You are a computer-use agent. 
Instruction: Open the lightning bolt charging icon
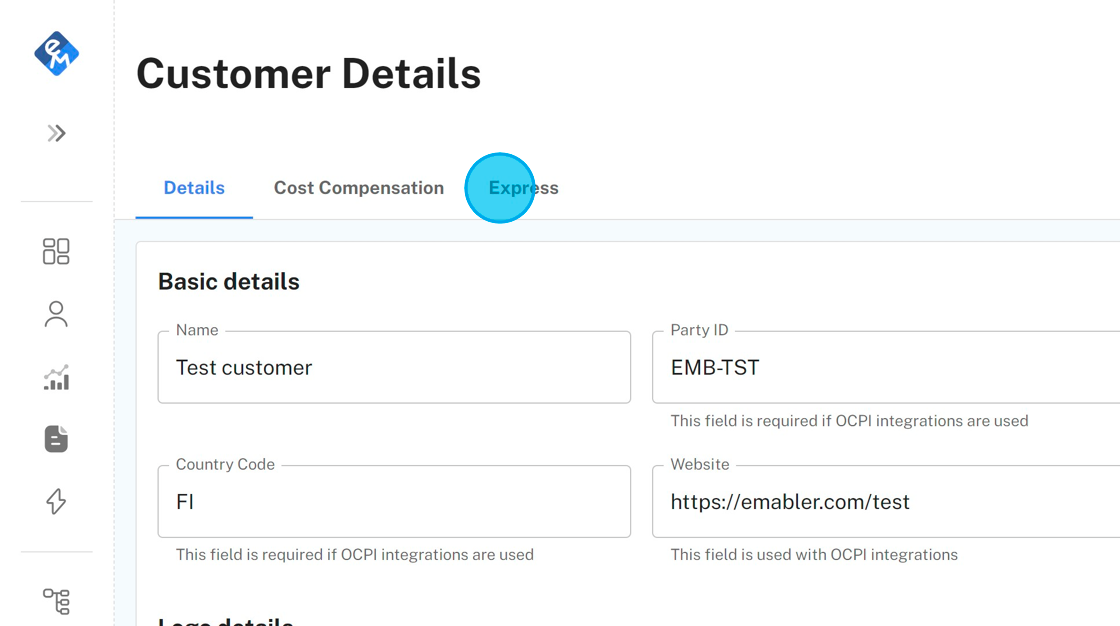click(56, 501)
